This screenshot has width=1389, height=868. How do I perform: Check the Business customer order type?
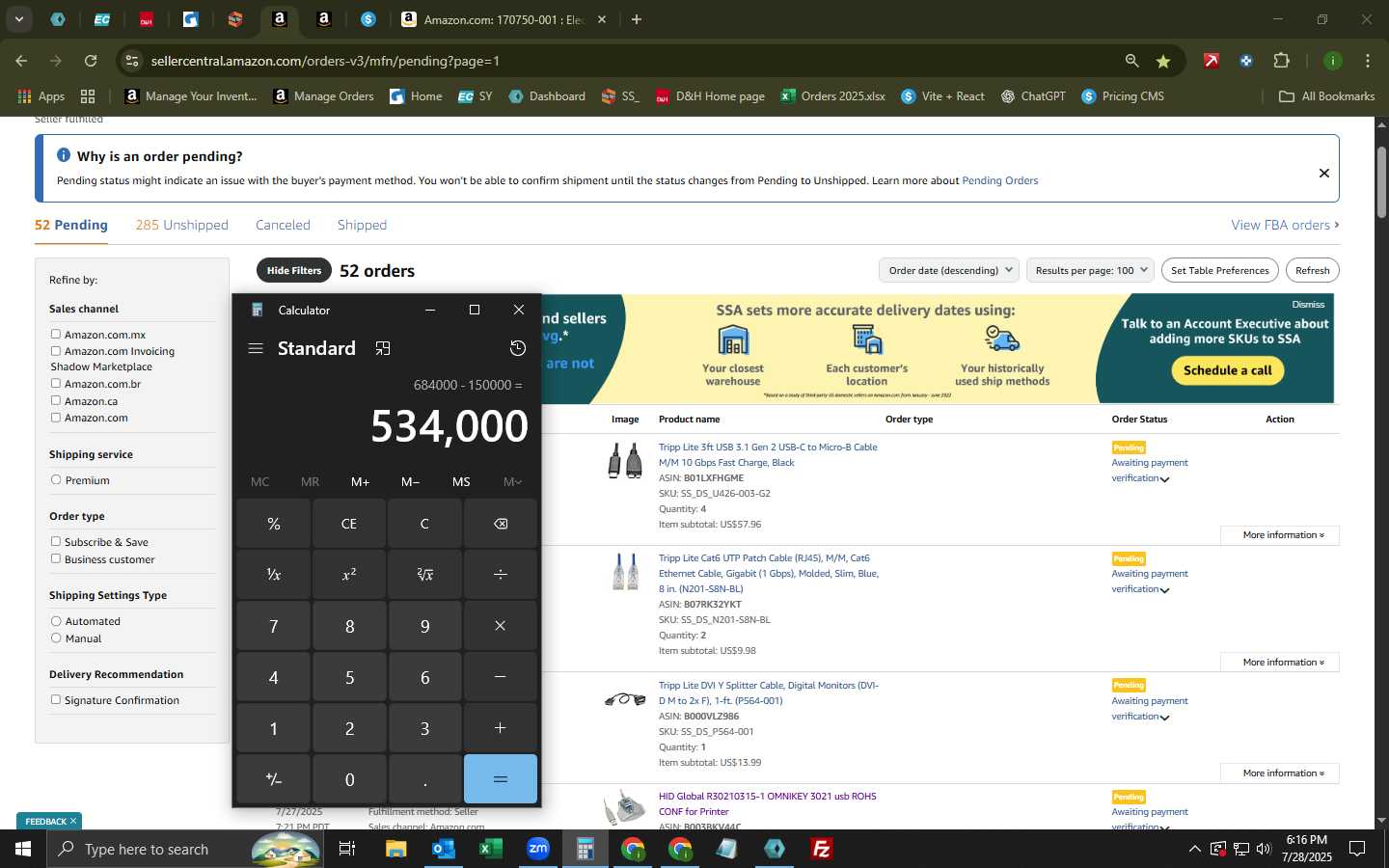tap(56, 558)
